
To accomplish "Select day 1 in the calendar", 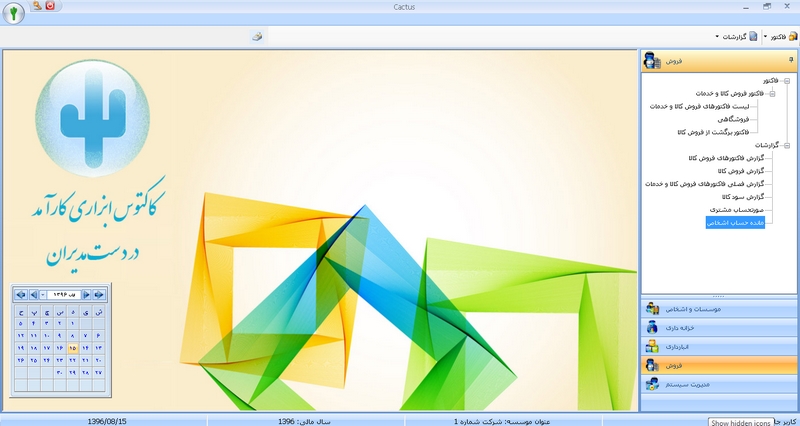I will [72, 323].
